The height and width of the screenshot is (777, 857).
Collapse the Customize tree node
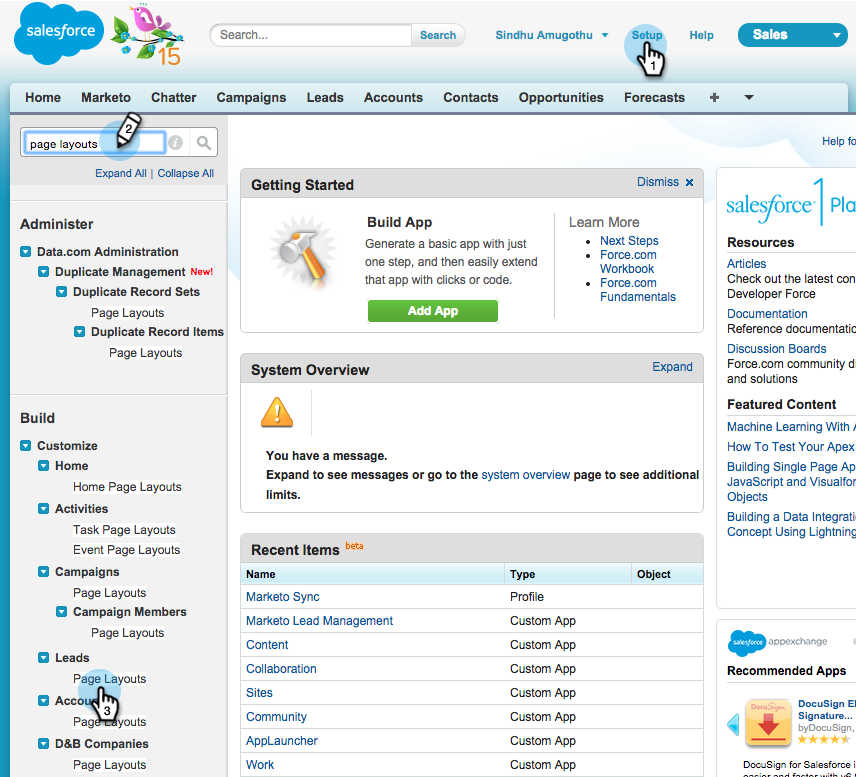pos(26,446)
